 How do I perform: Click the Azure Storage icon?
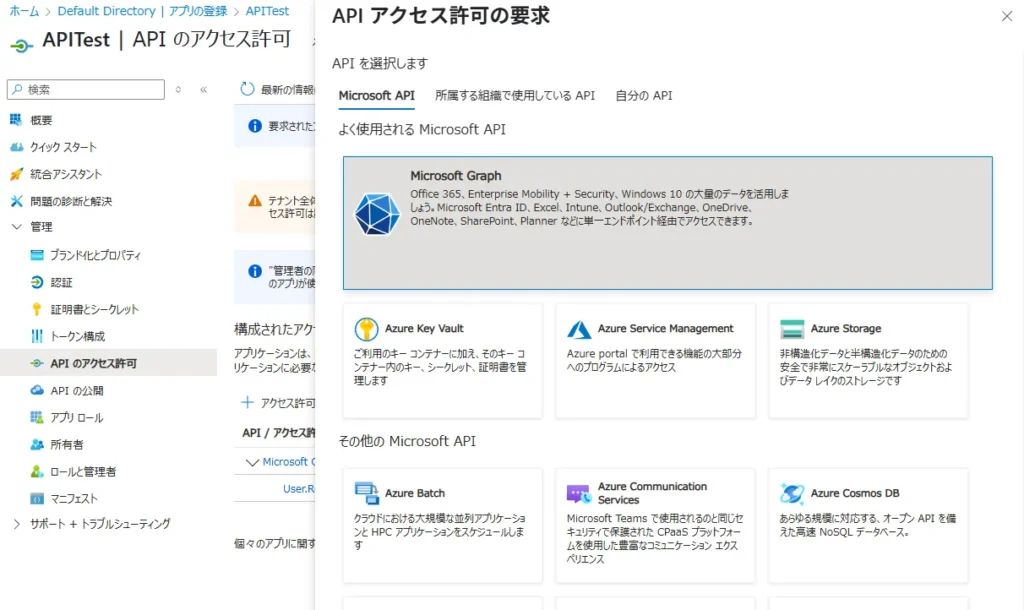(792, 329)
